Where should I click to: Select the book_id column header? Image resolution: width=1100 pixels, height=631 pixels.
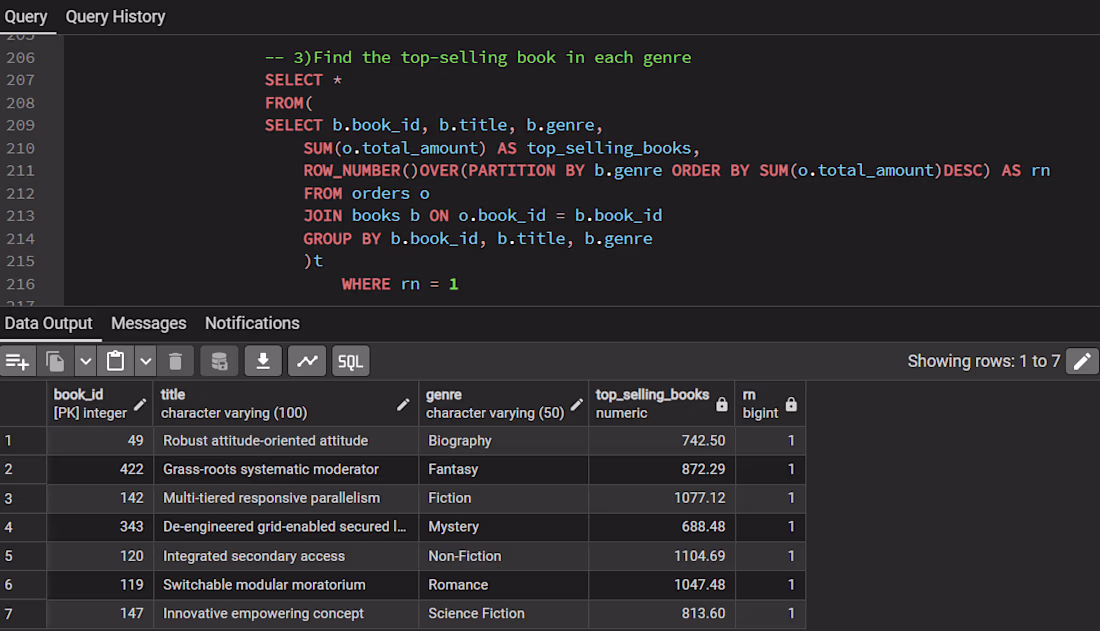100,404
